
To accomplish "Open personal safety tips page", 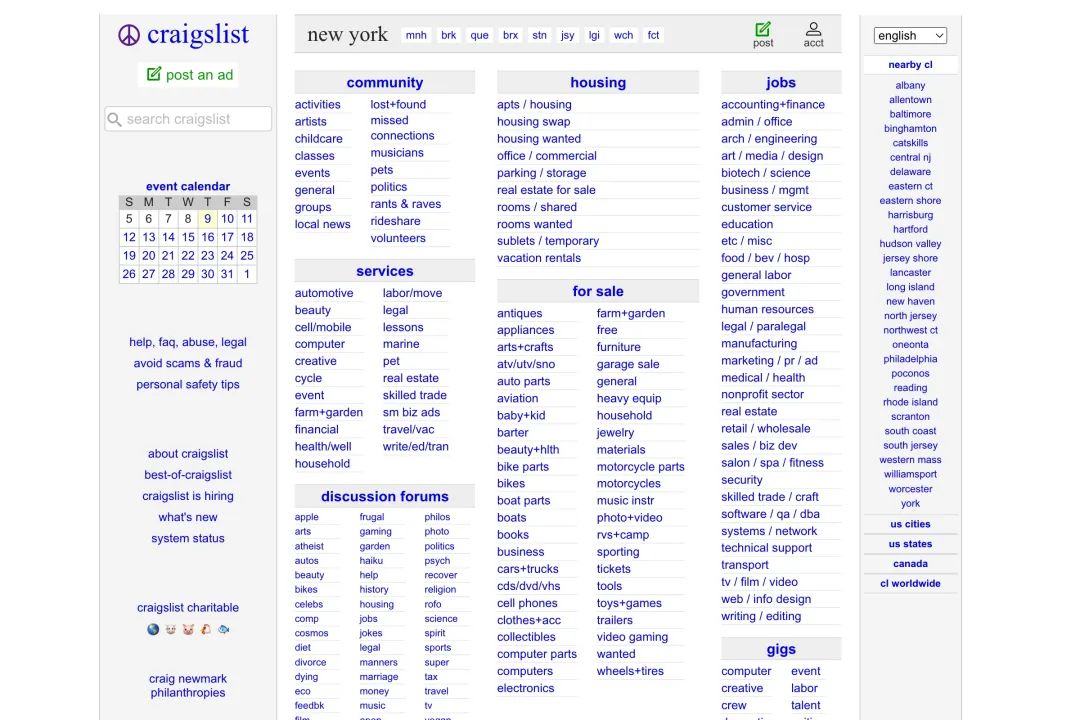I will coord(188,384).
